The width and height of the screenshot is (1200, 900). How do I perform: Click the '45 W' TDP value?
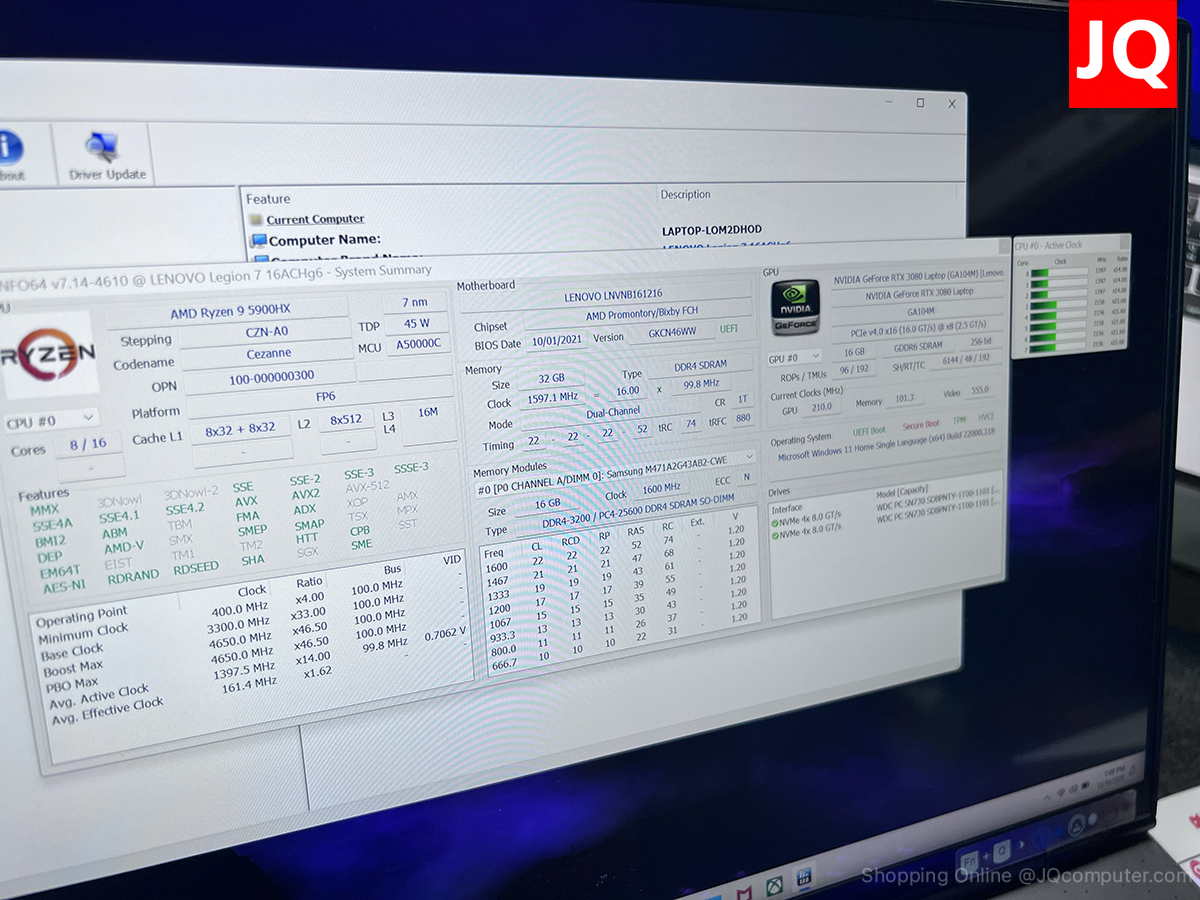pos(416,324)
